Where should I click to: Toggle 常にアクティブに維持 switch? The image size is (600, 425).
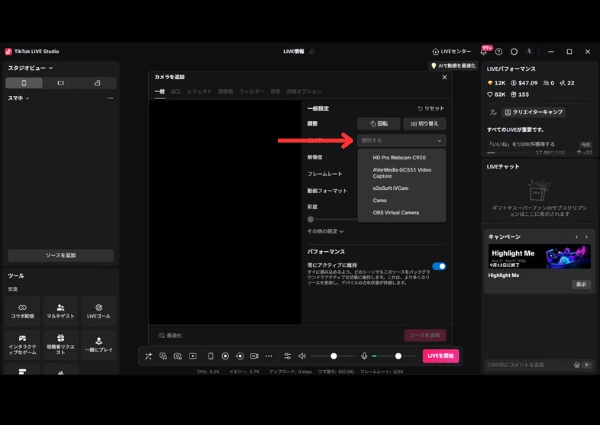click(439, 266)
